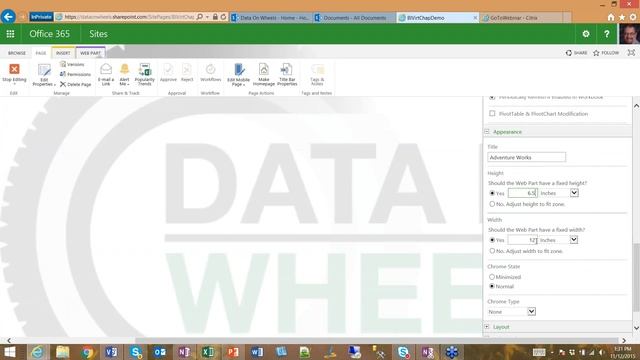Open the Office 365 help question mark
The image size is (640, 360).
coord(607,34)
